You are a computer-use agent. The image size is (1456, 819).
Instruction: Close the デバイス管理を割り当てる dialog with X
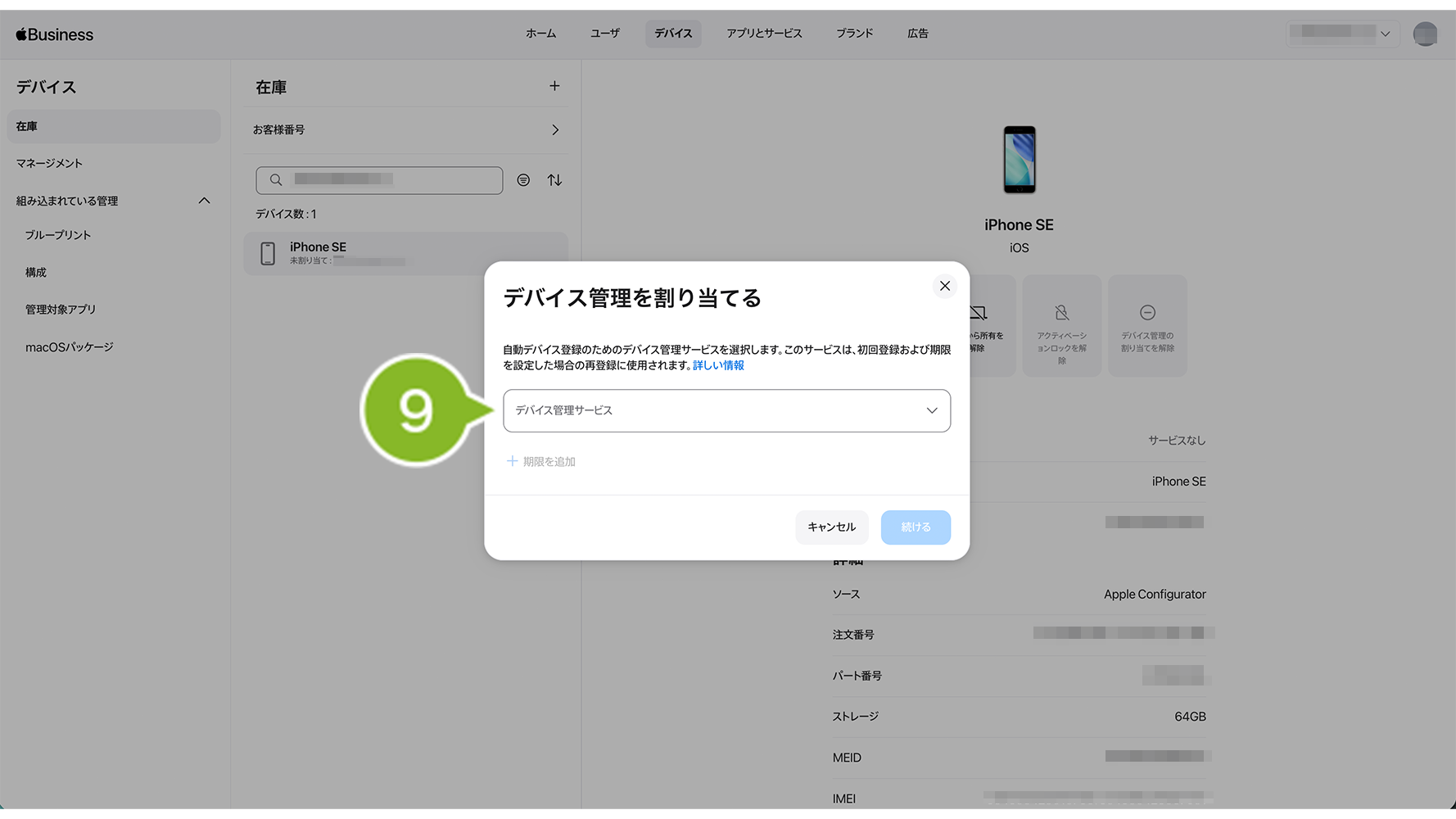click(x=944, y=286)
